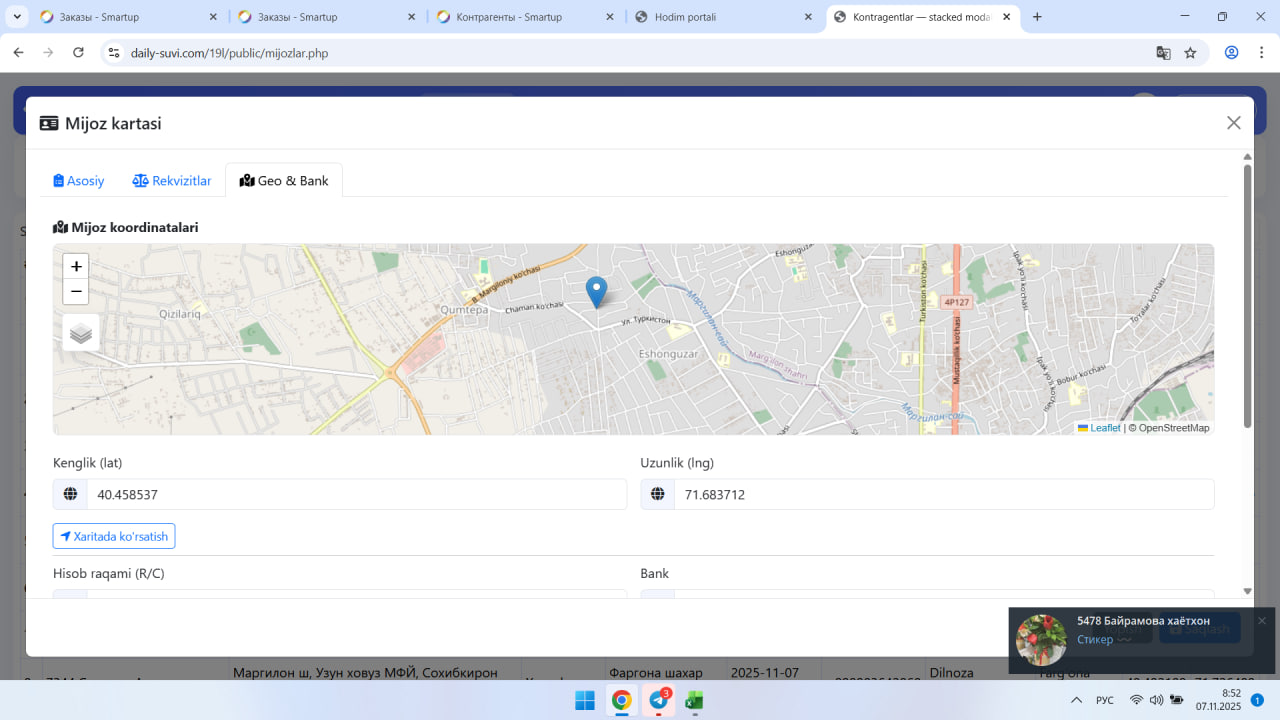Expand the browser tab search dropdown
Image resolution: width=1280 pixels, height=720 pixels.
pos(17,17)
